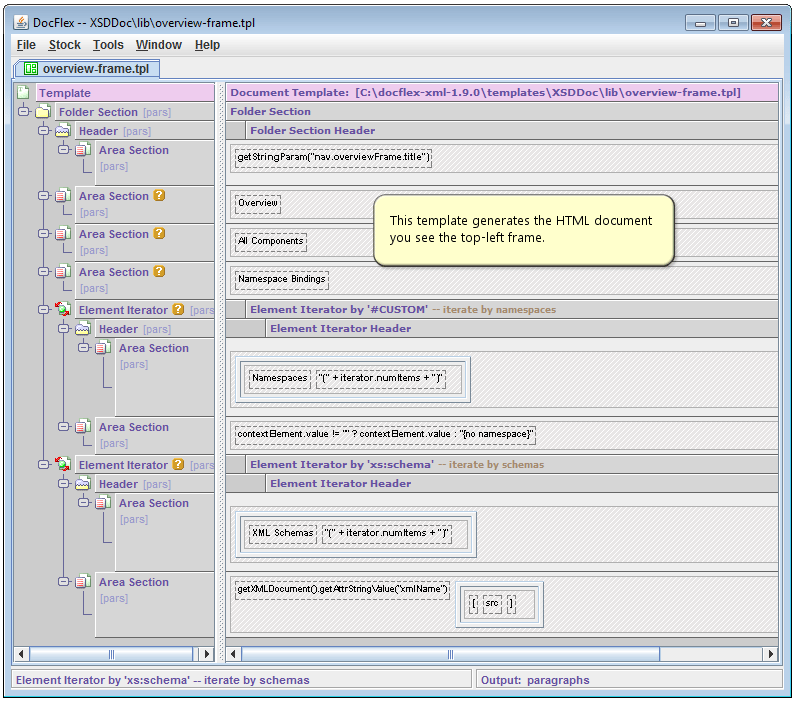Viewport: 796px width, 702px height.
Task: Click the overview-frame.tpl tab icon
Action: (30, 69)
